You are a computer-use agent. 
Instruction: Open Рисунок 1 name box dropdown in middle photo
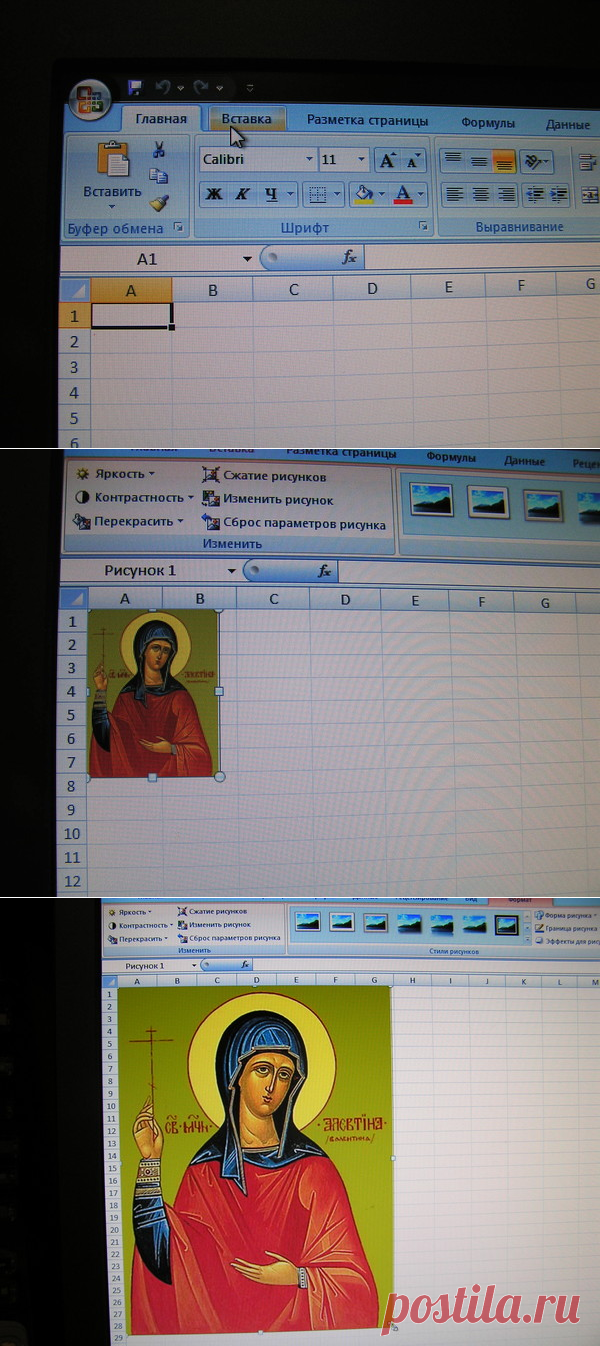click(x=232, y=571)
